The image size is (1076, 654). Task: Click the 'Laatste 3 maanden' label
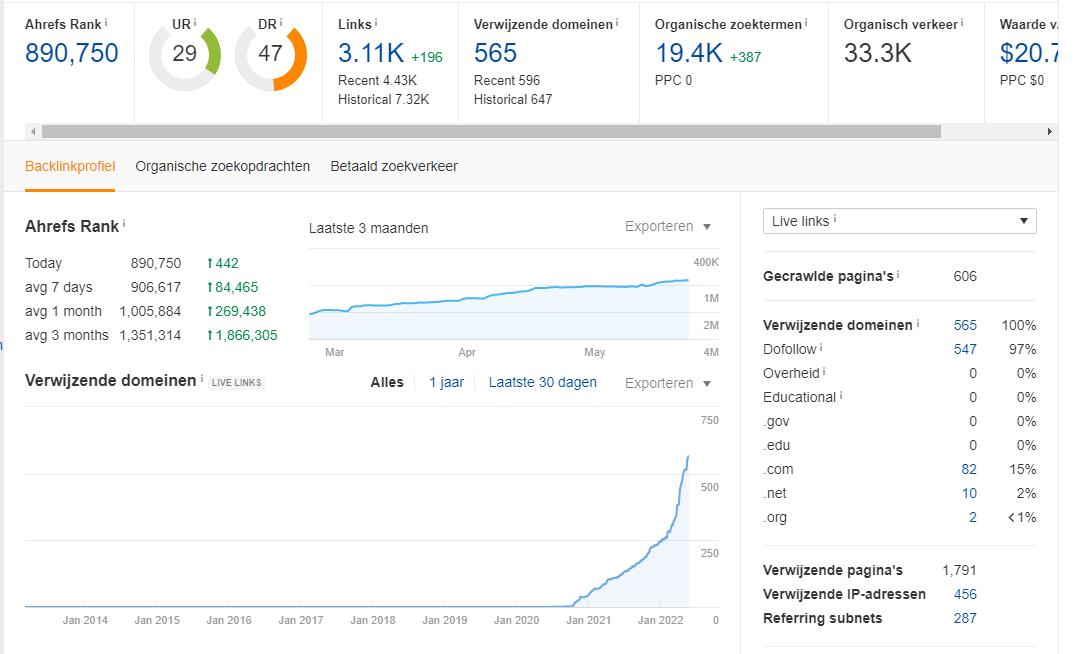[369, 229]
